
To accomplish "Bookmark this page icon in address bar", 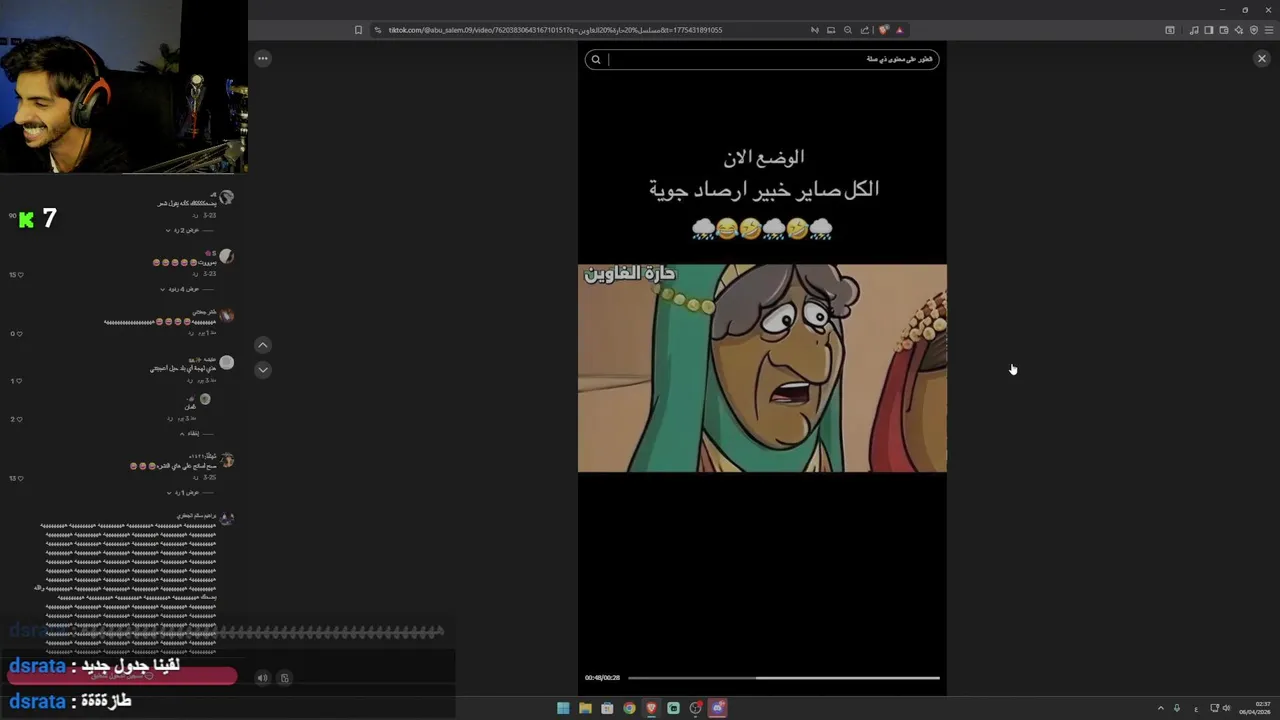I will coord(358,30).
